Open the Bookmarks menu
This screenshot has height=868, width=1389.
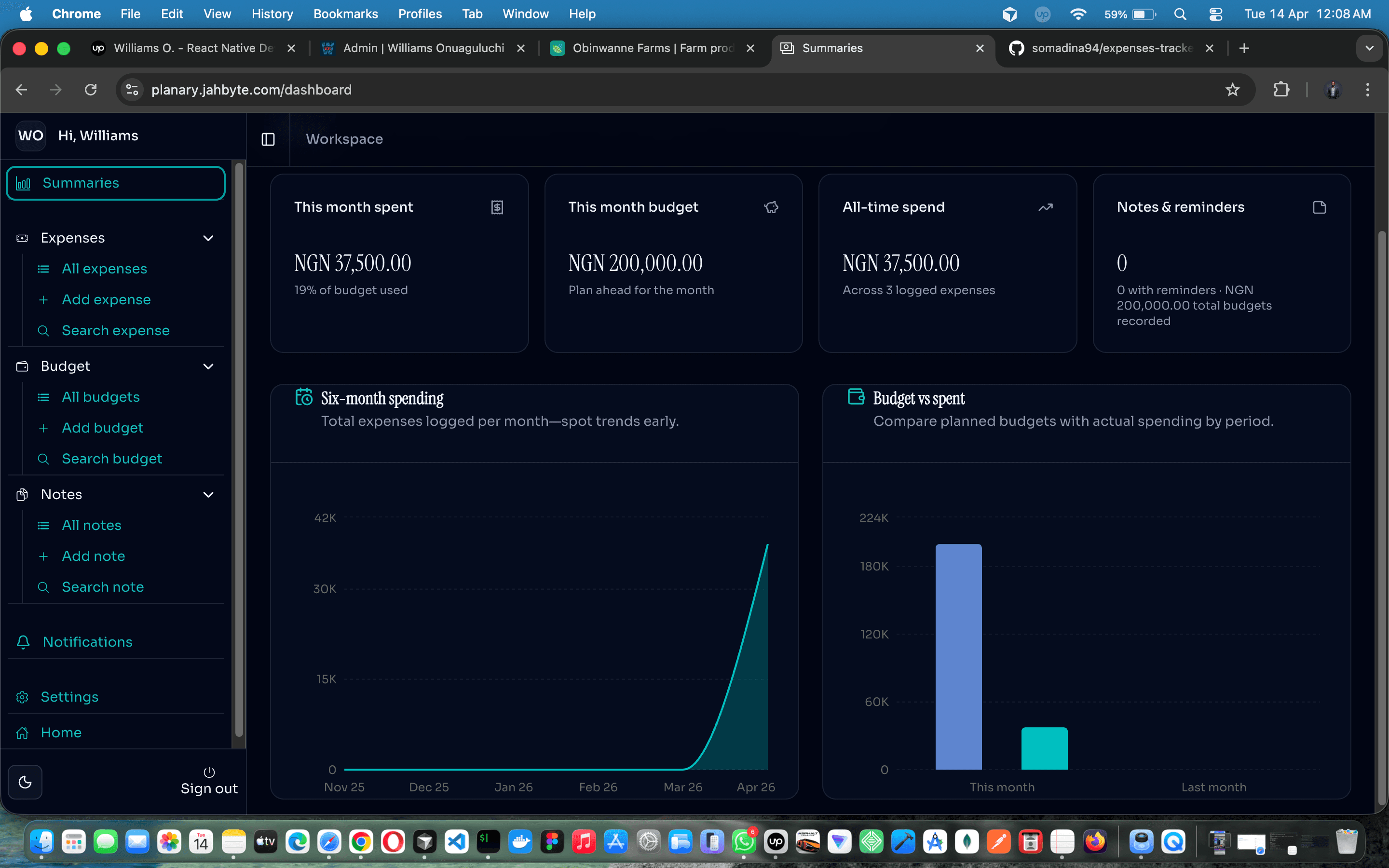click(345, 14)
